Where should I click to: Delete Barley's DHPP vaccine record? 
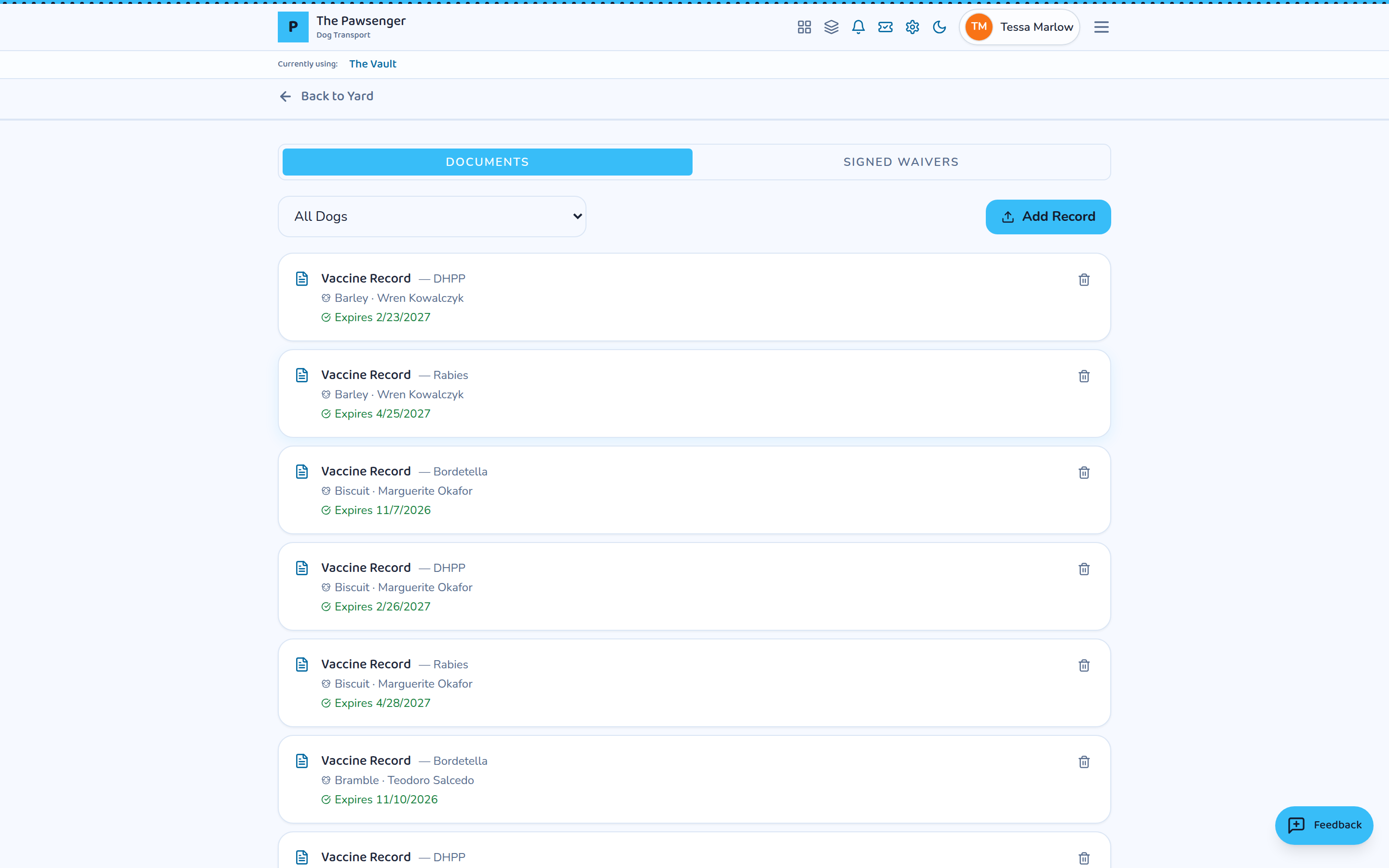[x=1084, y=280]
